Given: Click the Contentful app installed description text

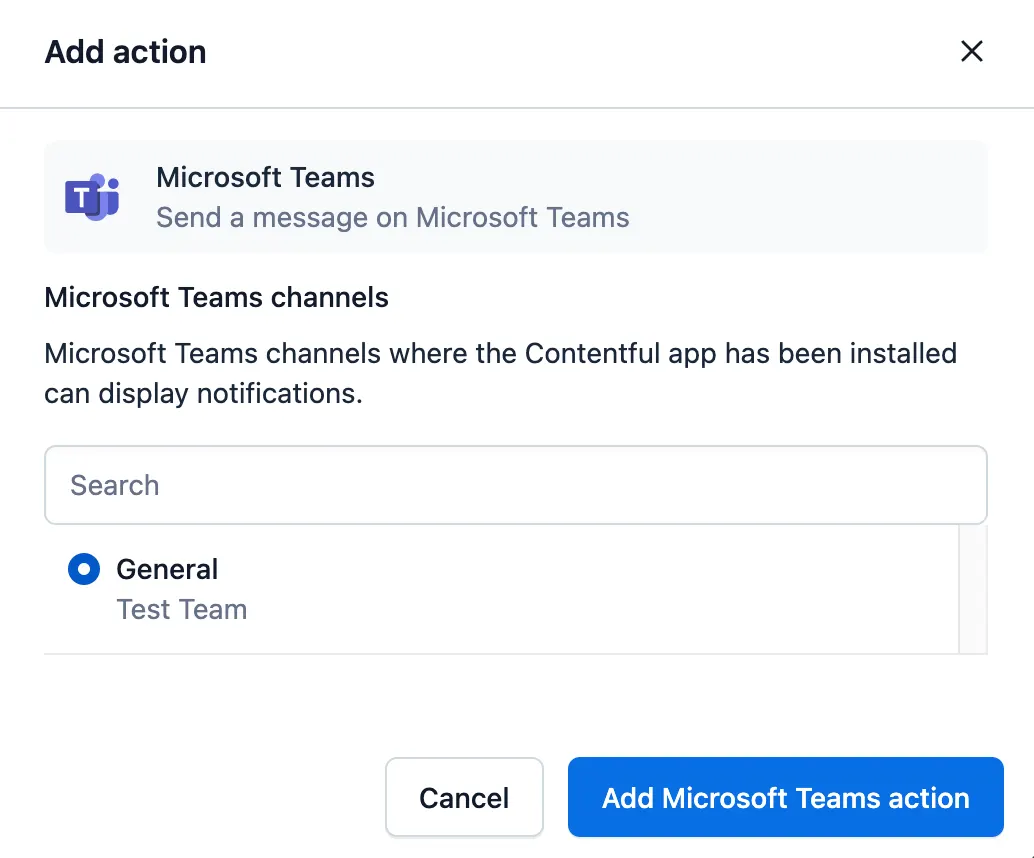Looking at the screenshot, I should click(x=501, y=373).
